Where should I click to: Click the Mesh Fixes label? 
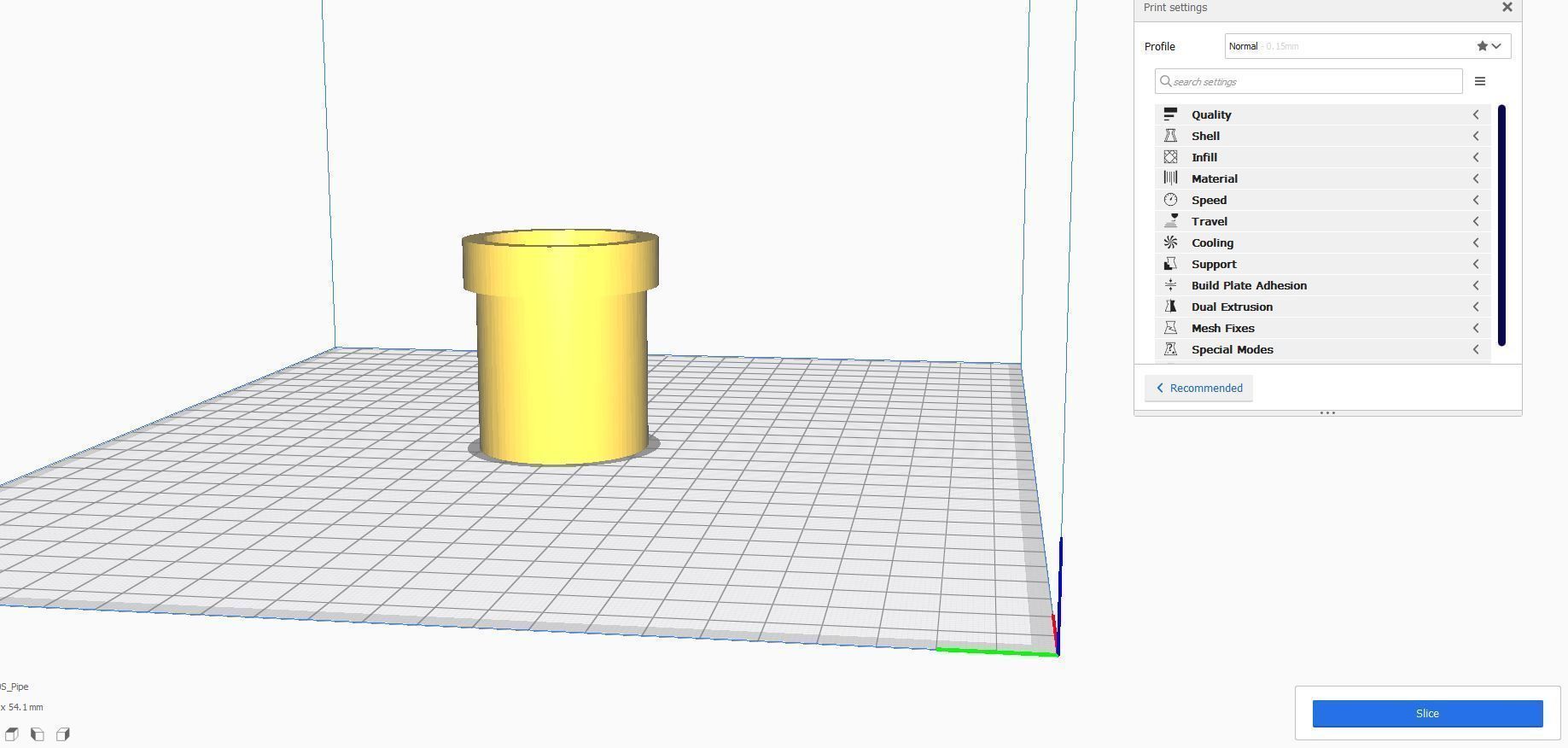pyautogui.click(x=1222, y=328)
